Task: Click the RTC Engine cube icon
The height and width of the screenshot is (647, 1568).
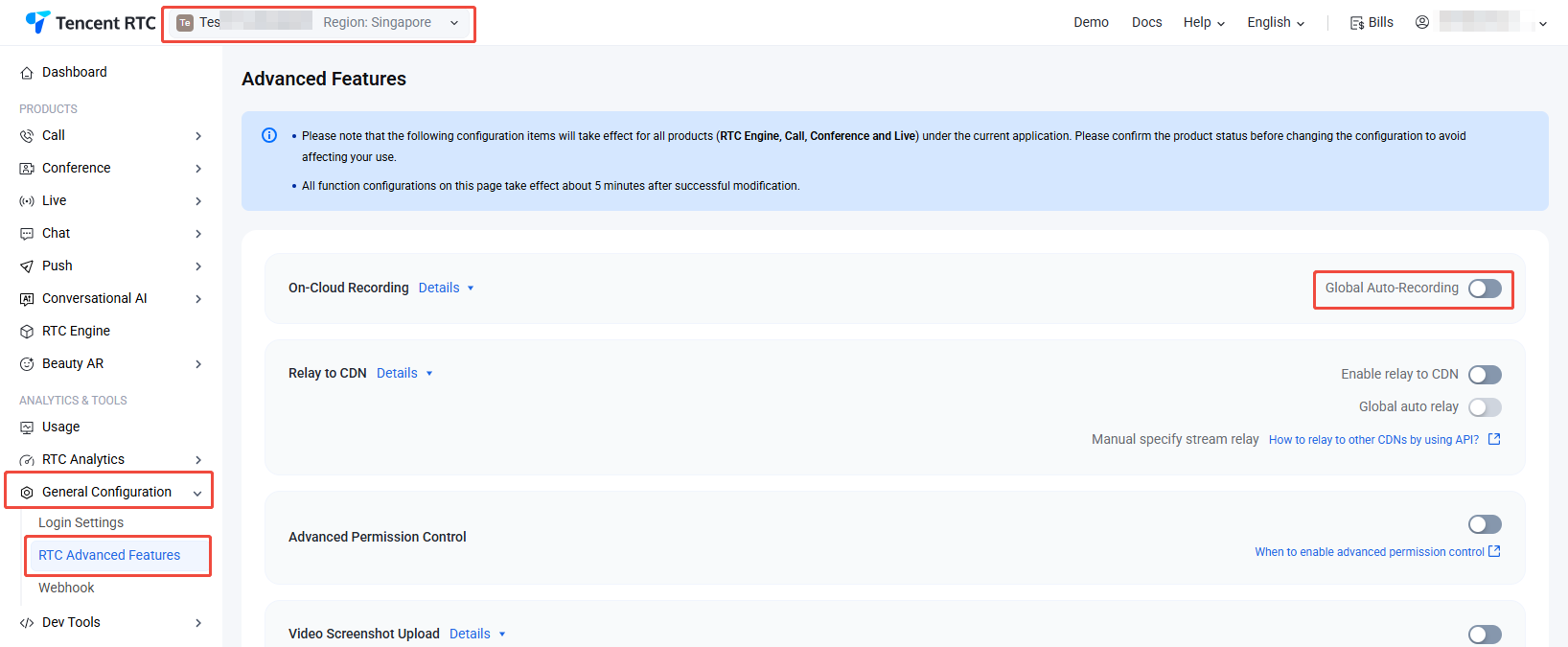Action: click(27, 332)
